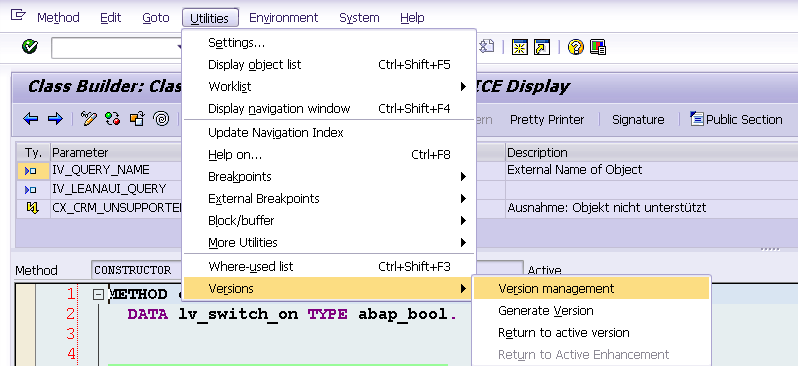Toggle Display/Change with the pencil icon
The image size is (798, 366).
click(x=88, y=119)
